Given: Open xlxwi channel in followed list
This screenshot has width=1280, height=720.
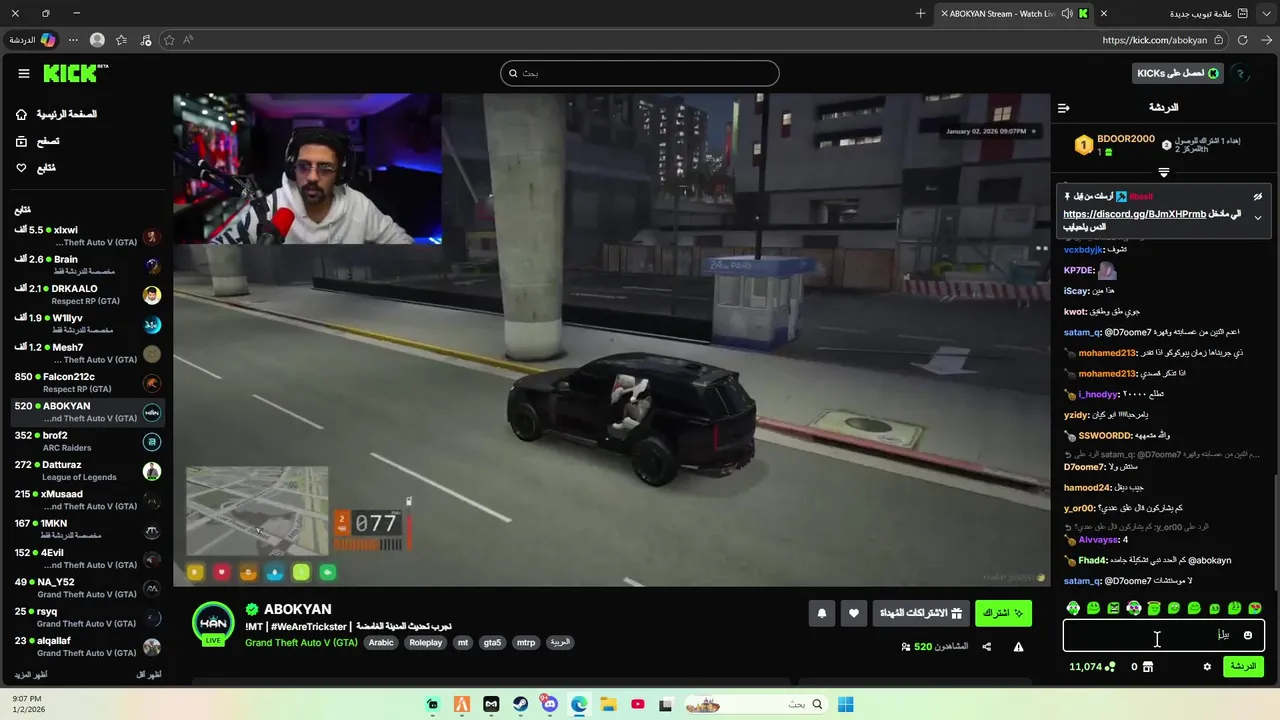Looking at the screenshot, I should click(88, 237).
